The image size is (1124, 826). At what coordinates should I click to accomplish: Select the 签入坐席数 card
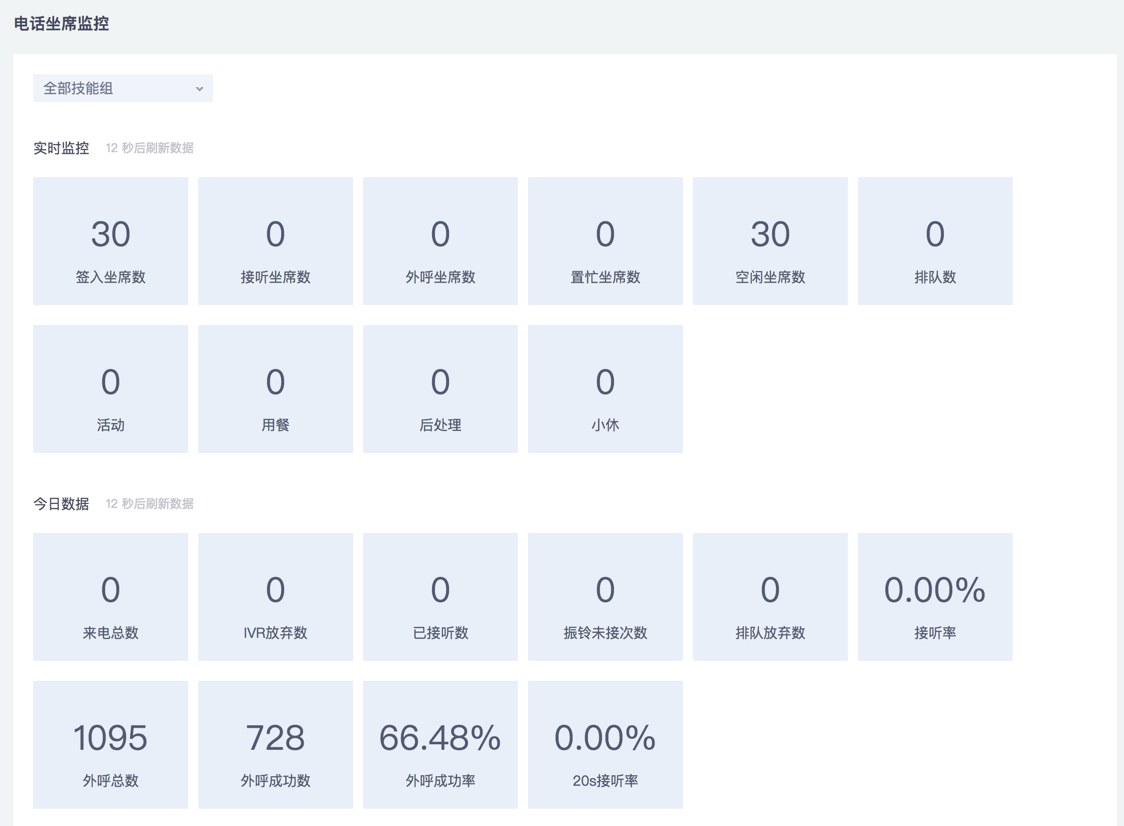110,241
